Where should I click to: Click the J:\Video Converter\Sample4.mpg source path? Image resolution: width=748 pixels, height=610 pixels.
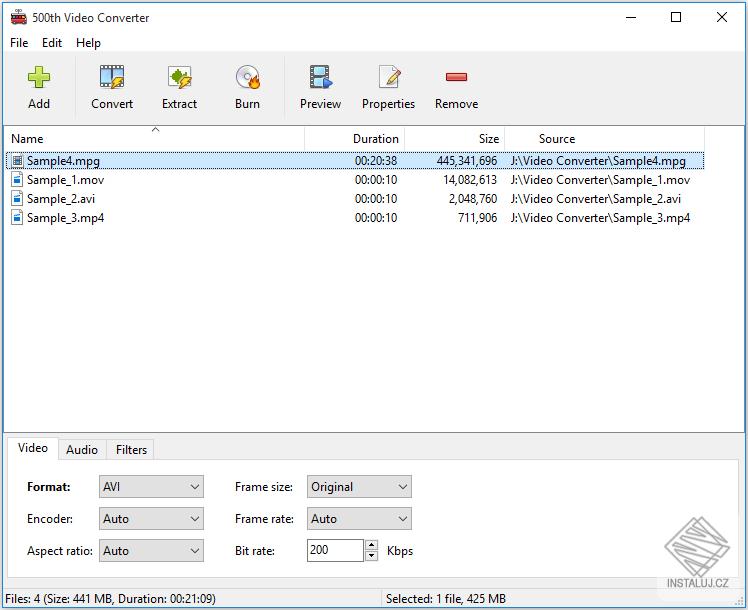point(598,161)
